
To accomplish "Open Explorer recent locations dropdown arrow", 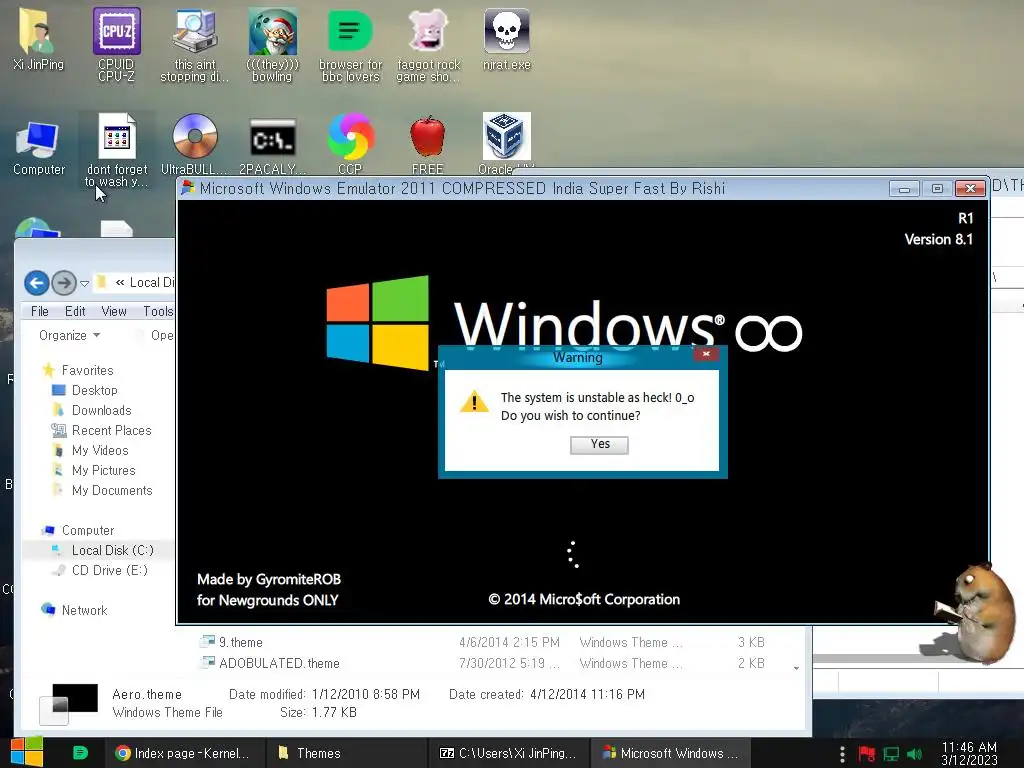I will 84,283.
